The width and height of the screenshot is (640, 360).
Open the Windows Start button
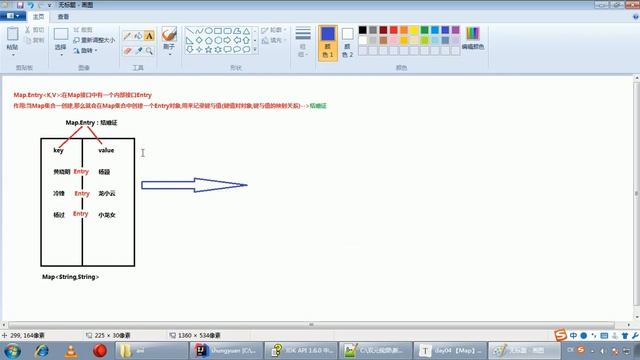(12, 351)
